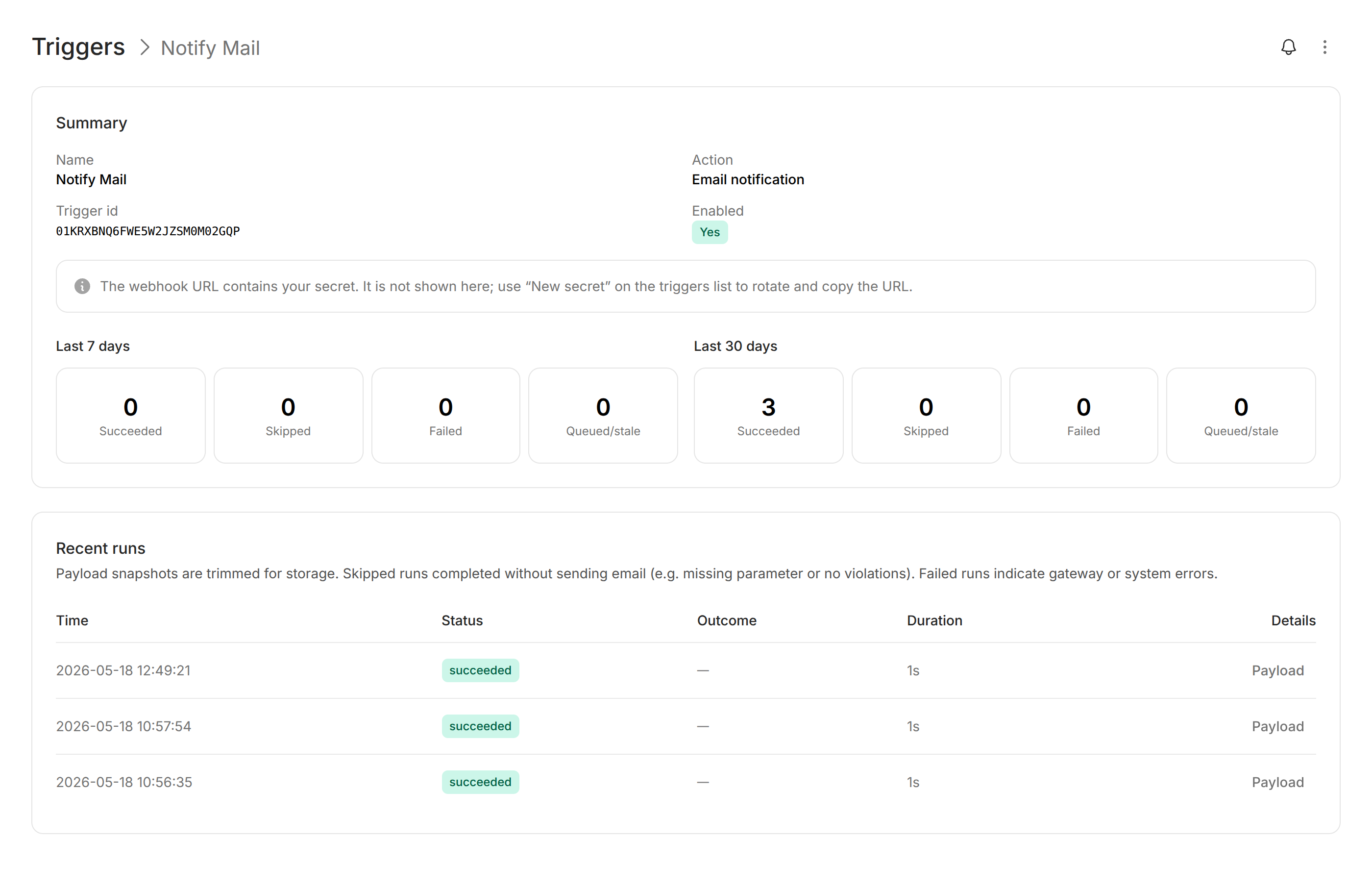Go back to Triggers breadcrumb
The width and height of the screenshot is (1372, 889).
[x=78, y=47]
